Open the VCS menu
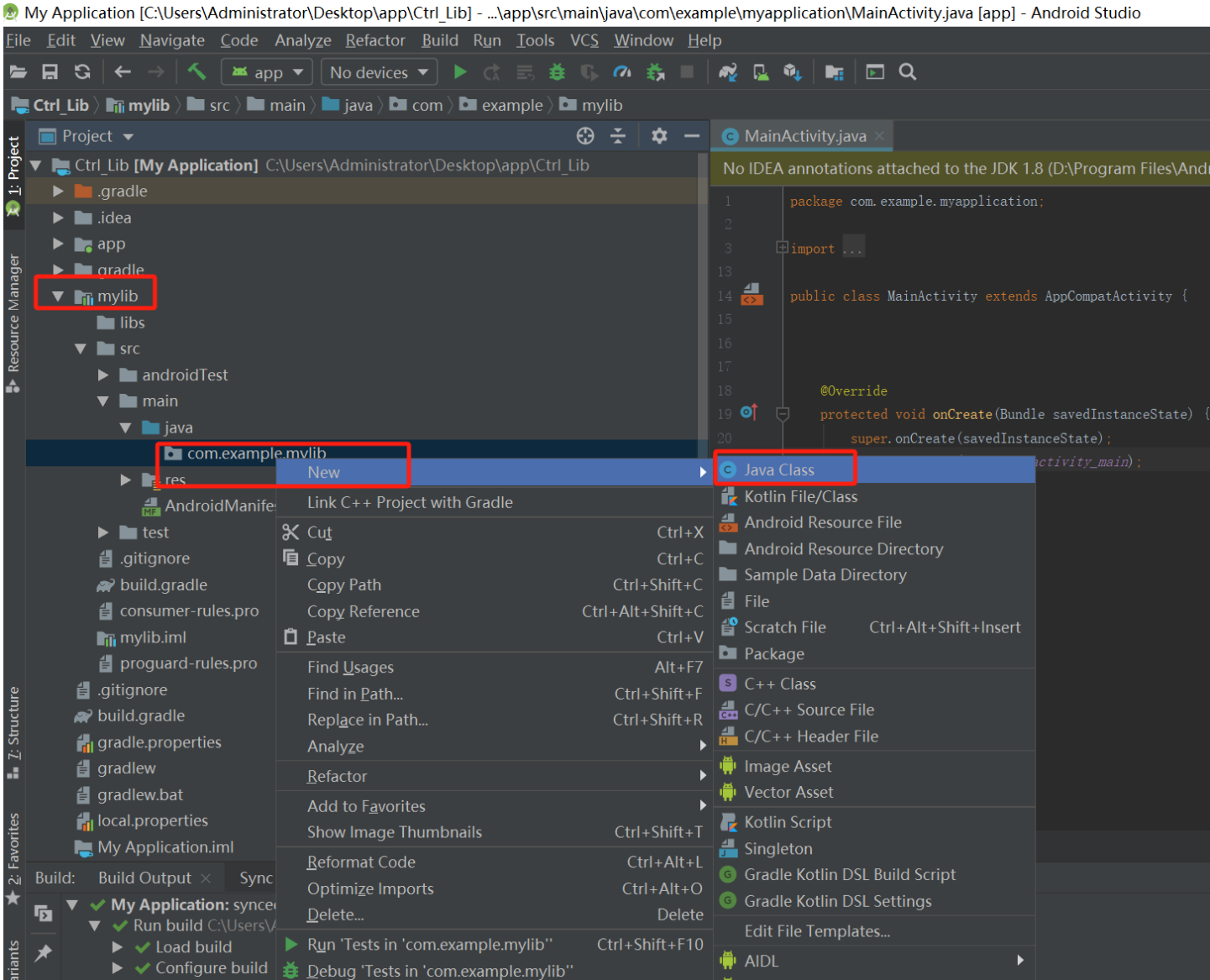Viewport: 1210px width, 980px height. coord(584,40)
